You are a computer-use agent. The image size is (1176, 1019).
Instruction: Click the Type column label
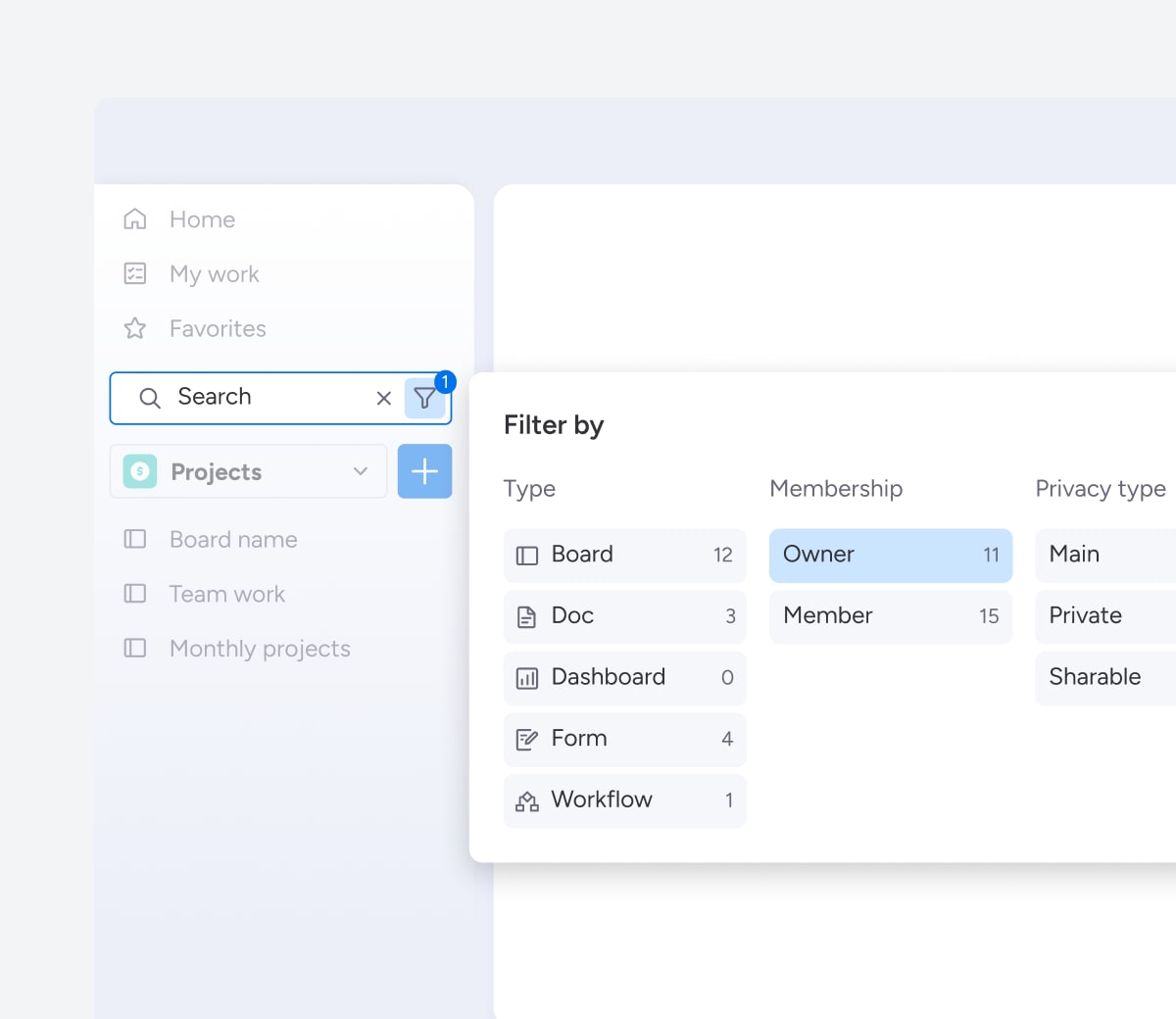529,489
